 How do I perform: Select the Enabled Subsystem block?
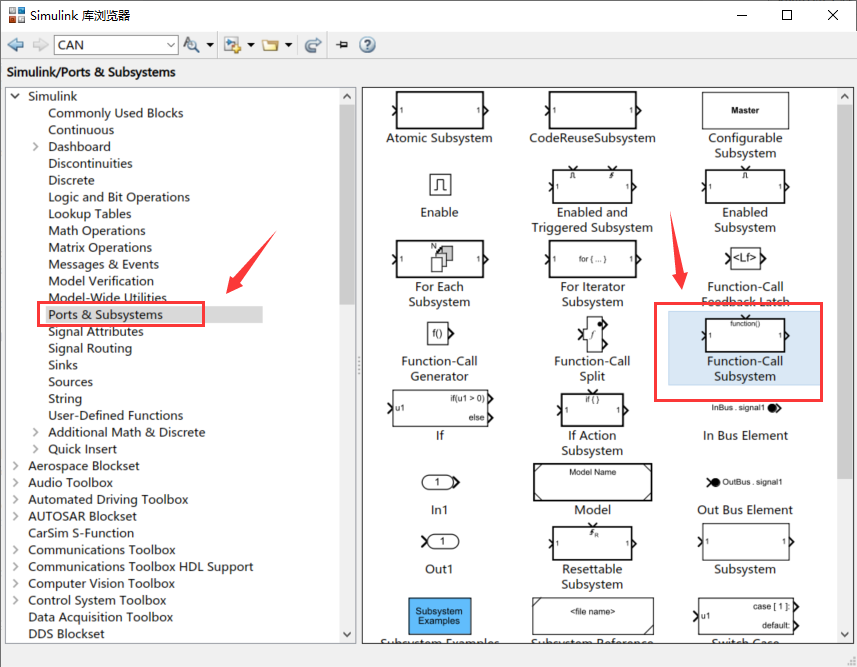(746, 186)
